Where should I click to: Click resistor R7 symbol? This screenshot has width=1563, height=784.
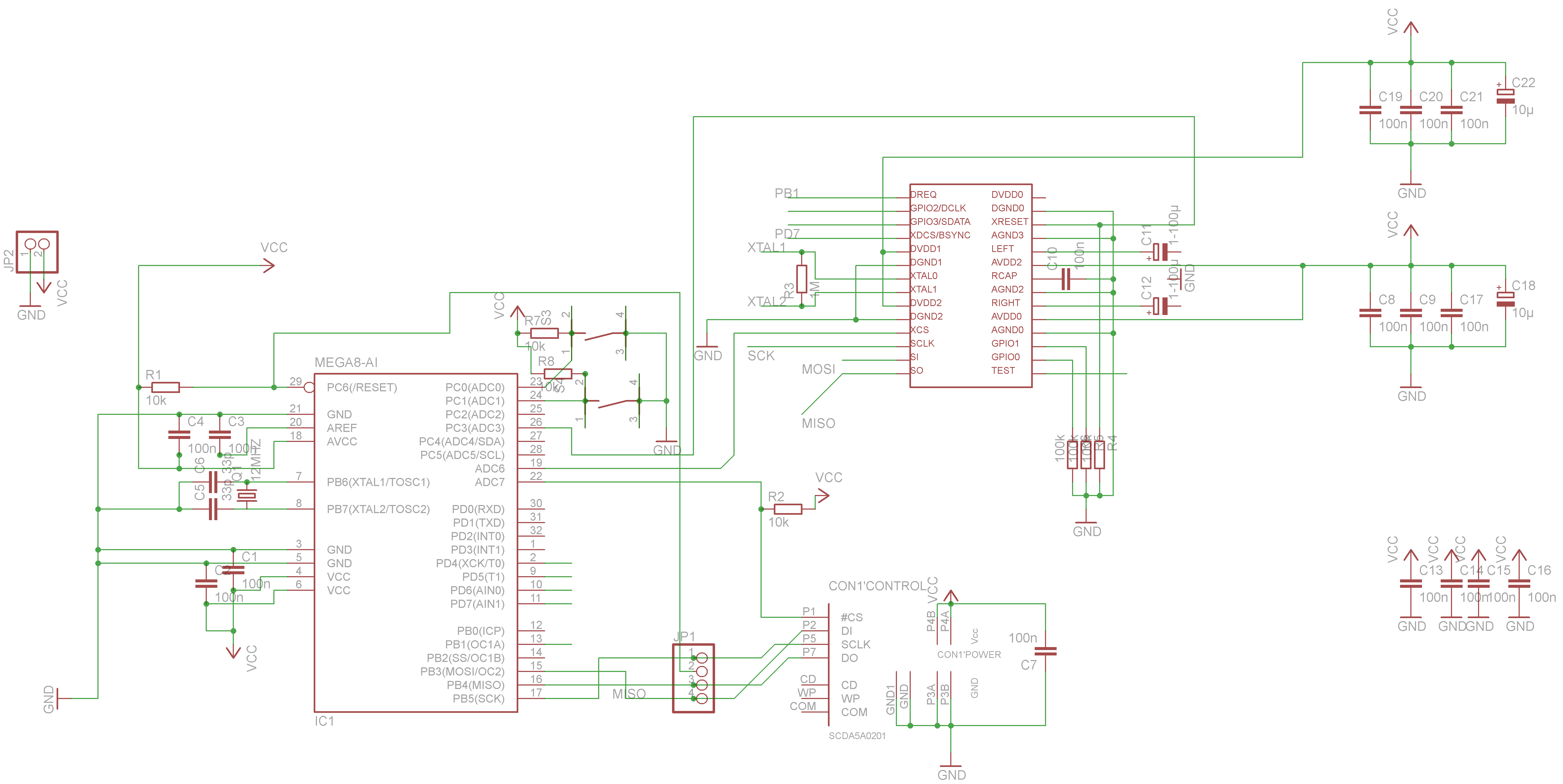coord(544,333)
